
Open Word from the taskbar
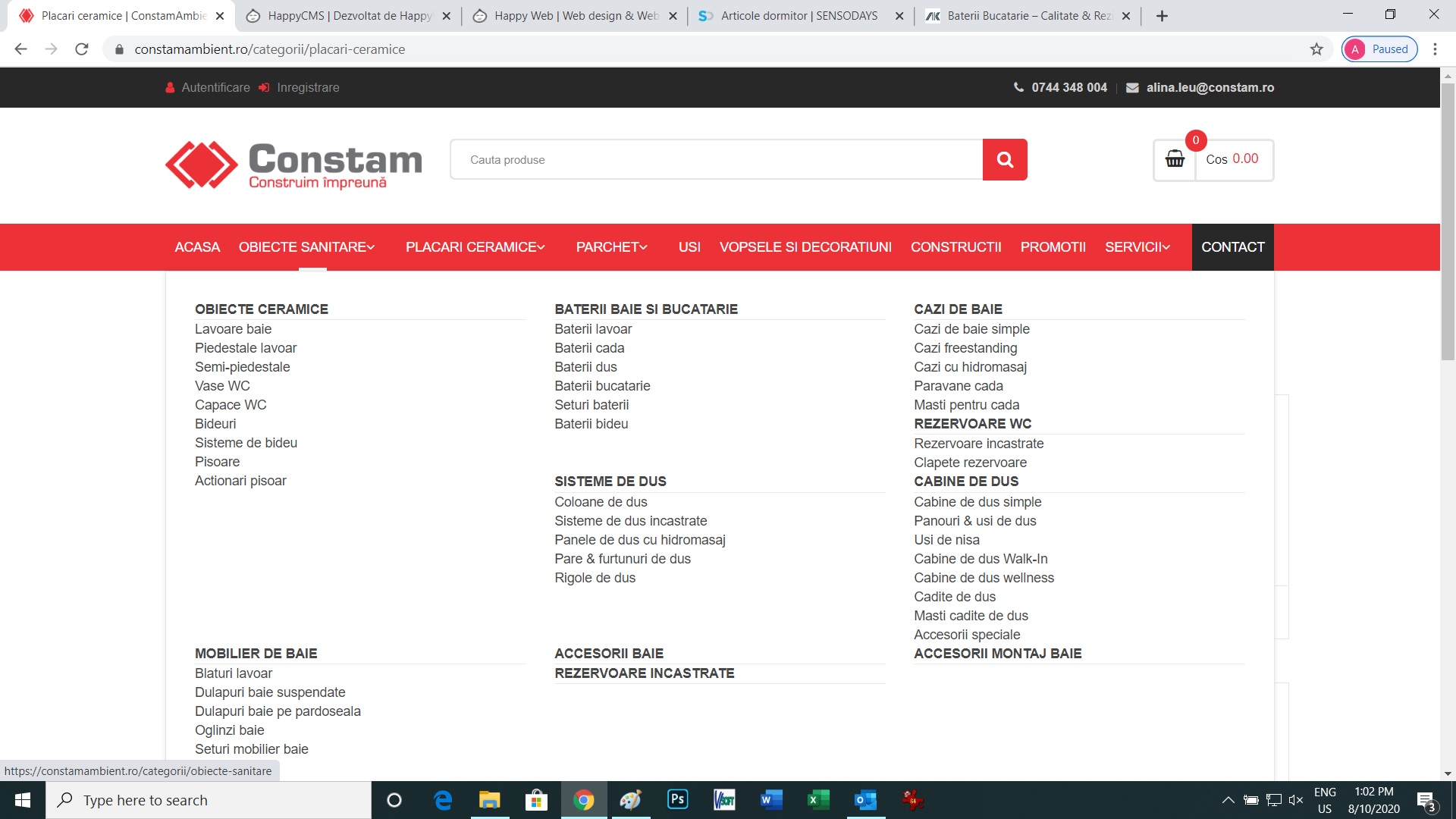coord(771,800)
